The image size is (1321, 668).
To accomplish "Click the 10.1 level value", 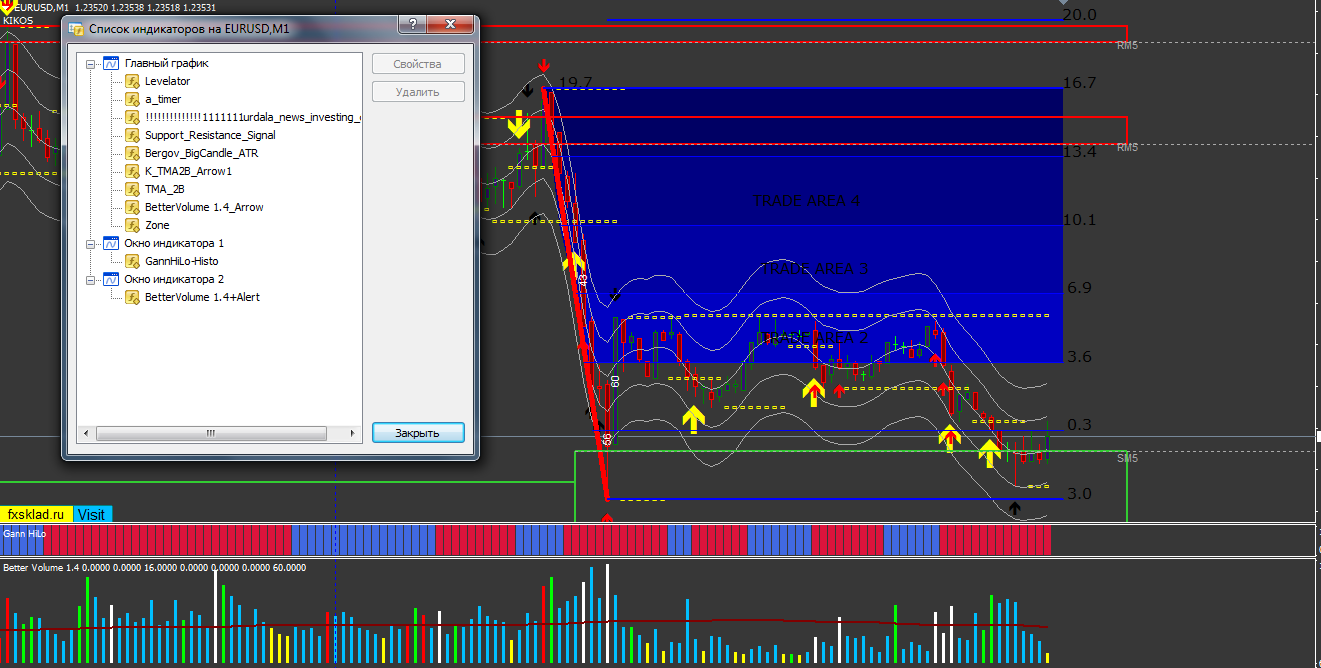I will [1080, 220].
